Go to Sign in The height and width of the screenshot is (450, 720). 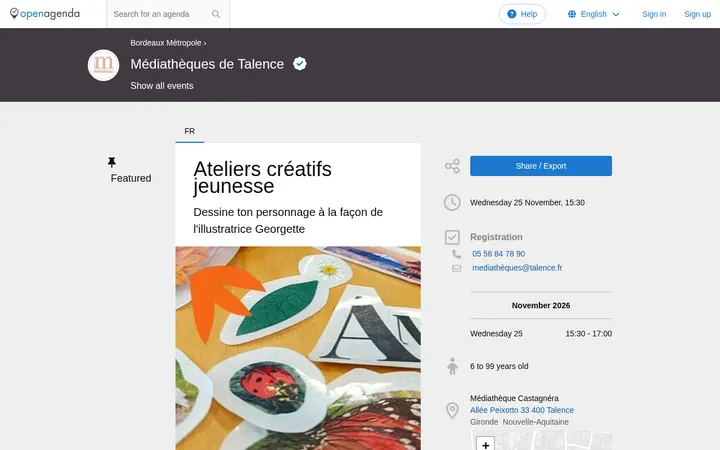[x=654, y=14]
